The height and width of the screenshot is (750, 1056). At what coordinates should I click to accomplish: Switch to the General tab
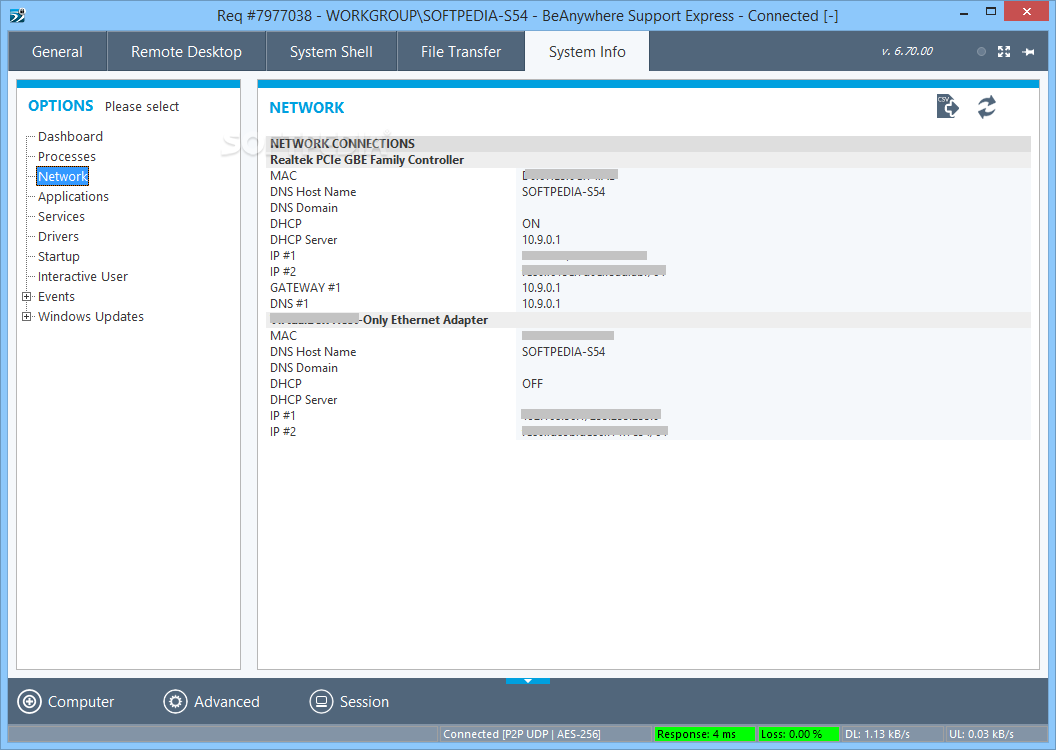tap(57, 52)
